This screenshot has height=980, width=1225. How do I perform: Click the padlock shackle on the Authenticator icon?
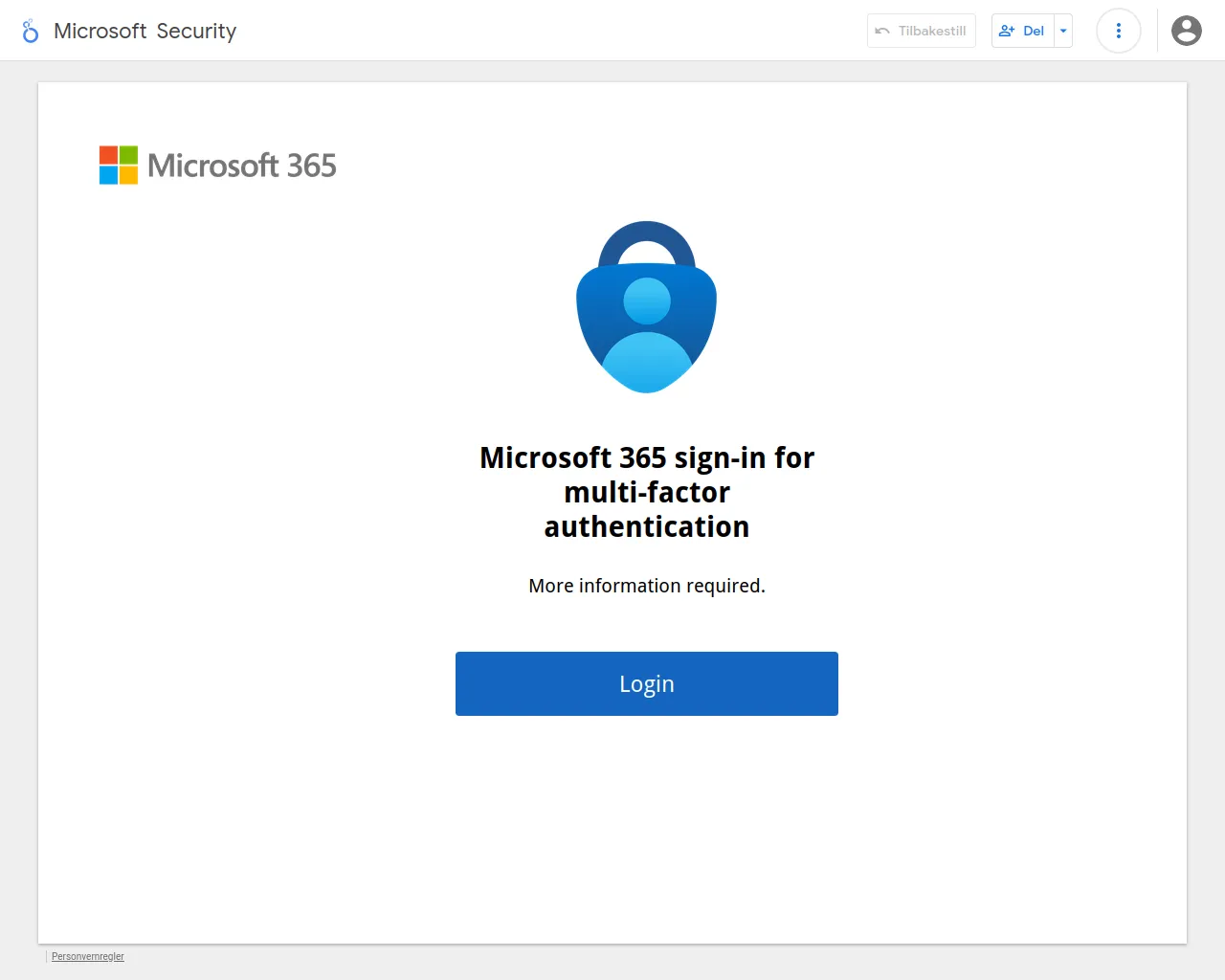pos(647,243)
